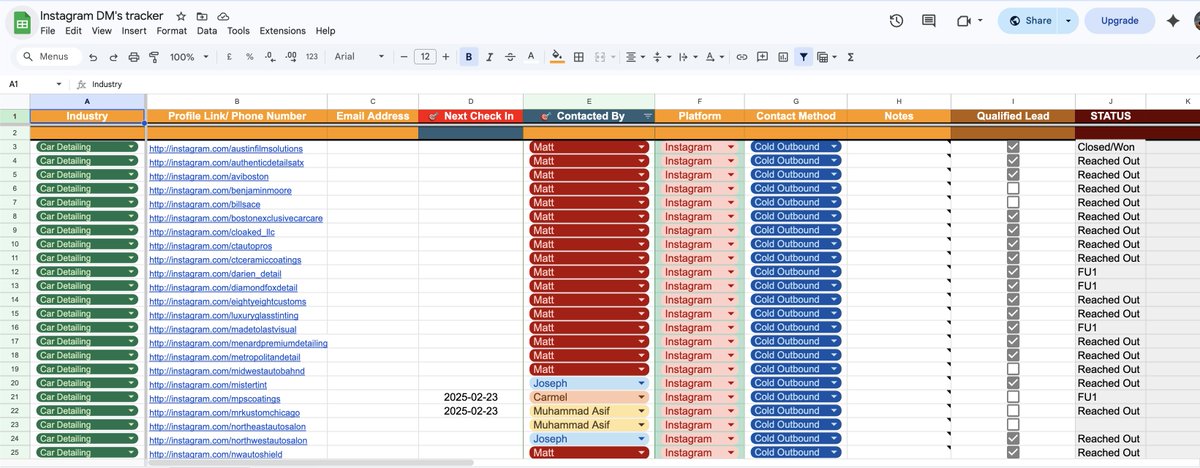Toggle Qualified Lead checkbox for nwautoshield row
This screenshot has width=1200, height=468.
(1013, 453)
